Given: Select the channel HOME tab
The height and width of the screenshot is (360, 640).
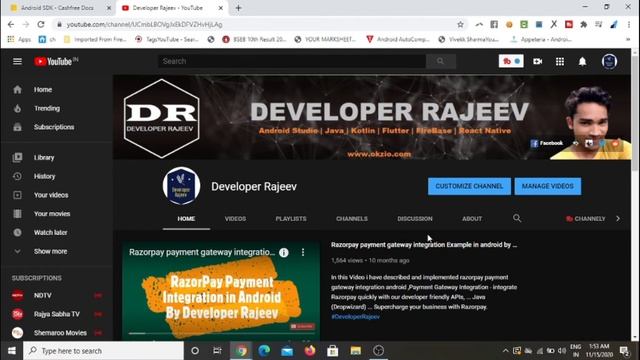Looking at the screenshot, I should [x=186, y=219].
